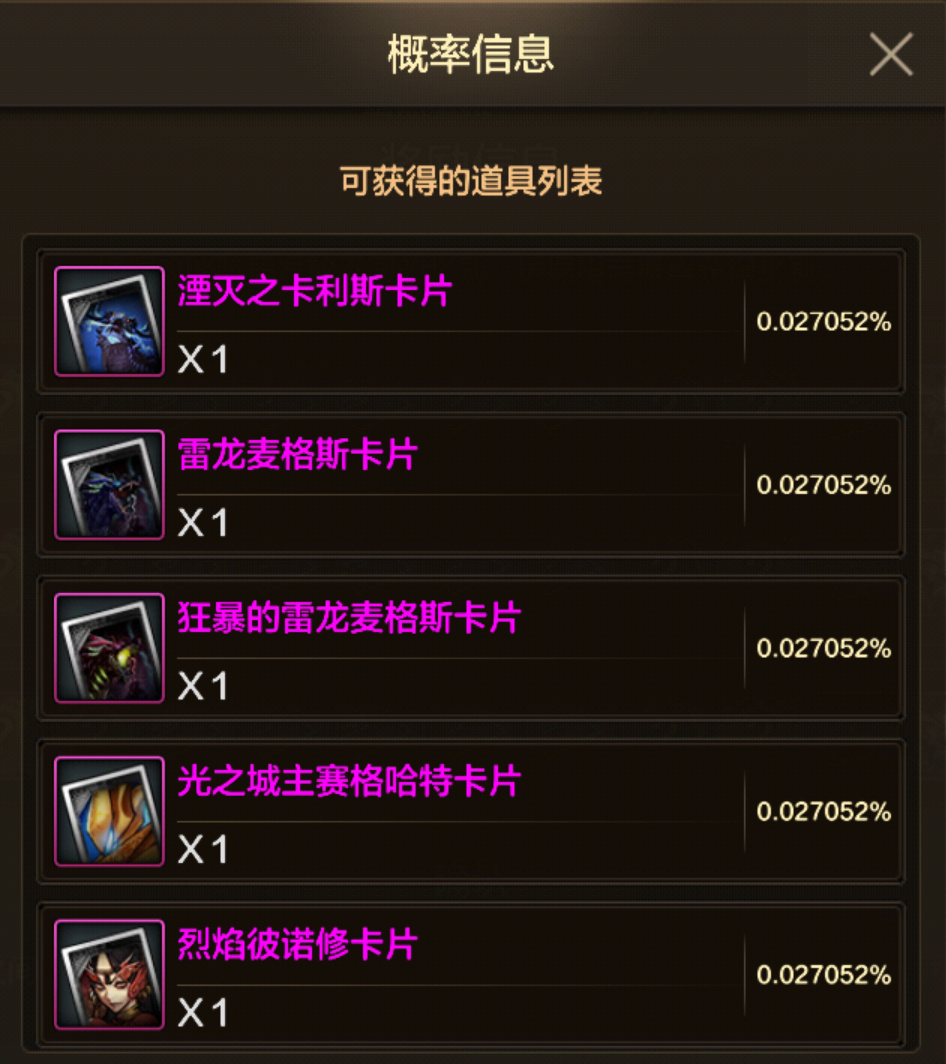This screenshot has height=1064, width=946.
Task: Tap the 湮灭之卡利斯卡片 card icon
Action: (109, 321)
